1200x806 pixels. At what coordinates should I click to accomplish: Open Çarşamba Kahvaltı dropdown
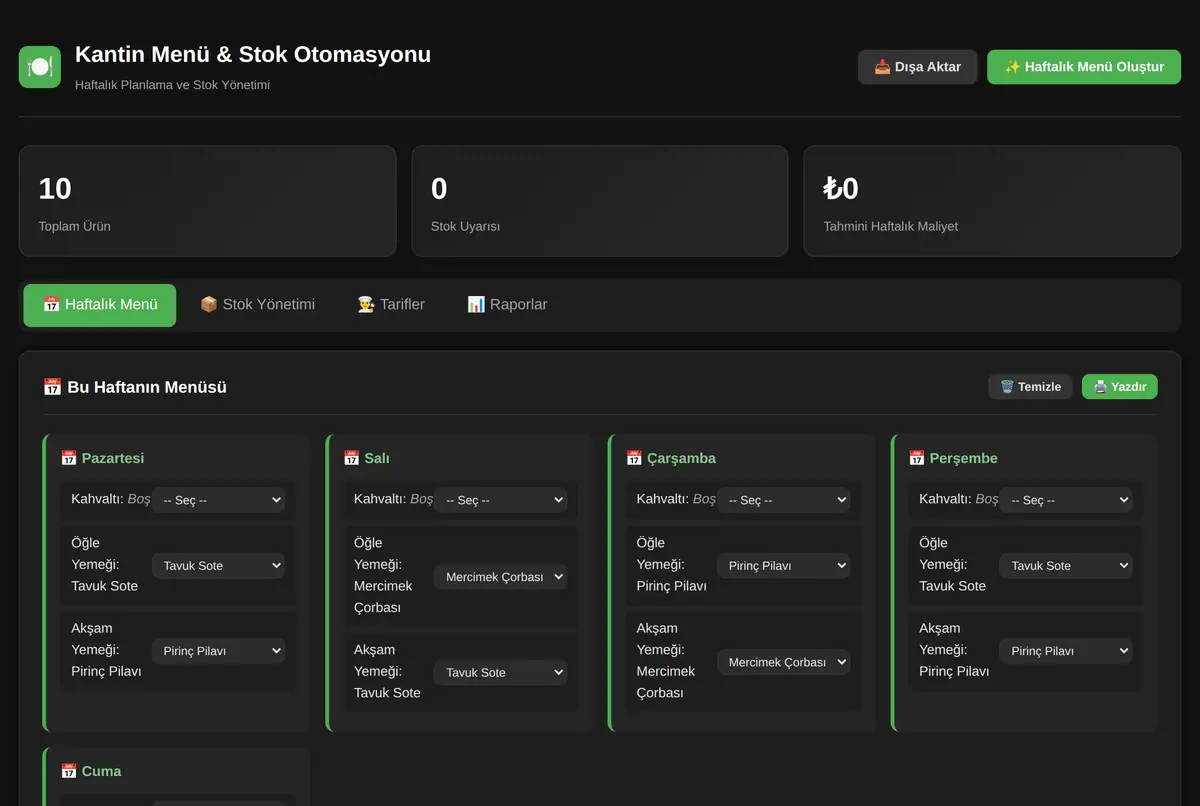pos(783,500)
